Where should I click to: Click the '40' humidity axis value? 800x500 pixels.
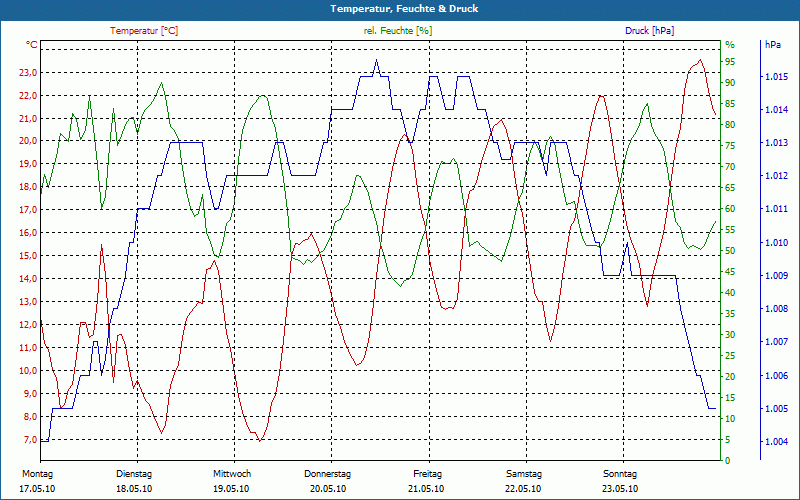coord(730,292)
